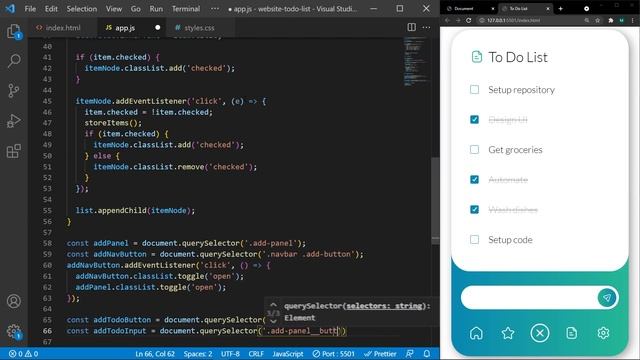This screenshot has height=360, width=640.
Task: Open the browser extensions puzzle icon
Action: tap(611, 20)
